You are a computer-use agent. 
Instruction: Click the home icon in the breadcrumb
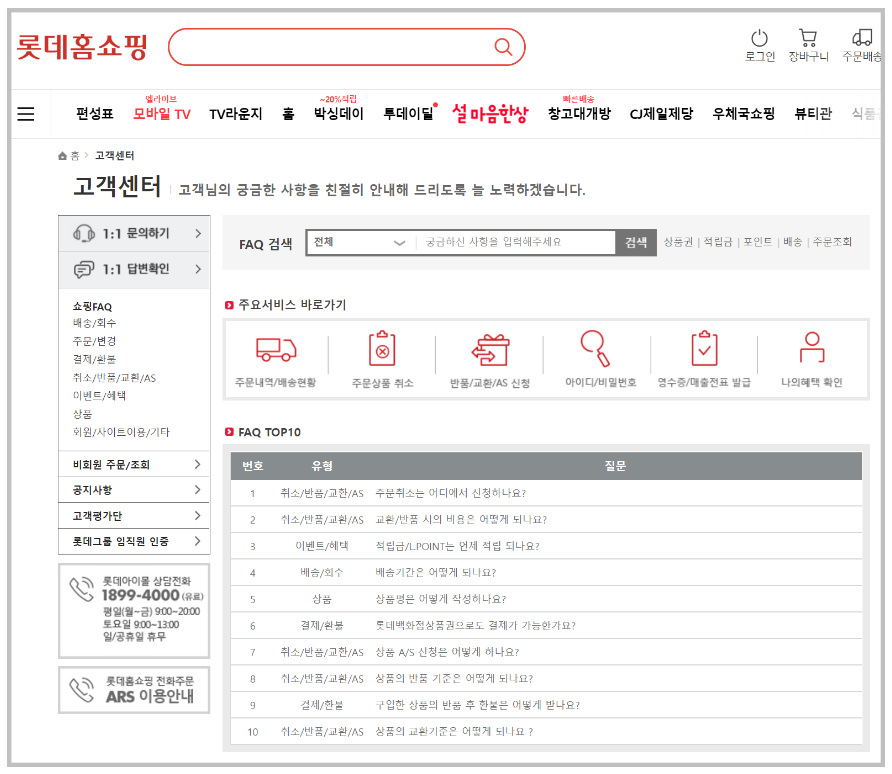63,156
